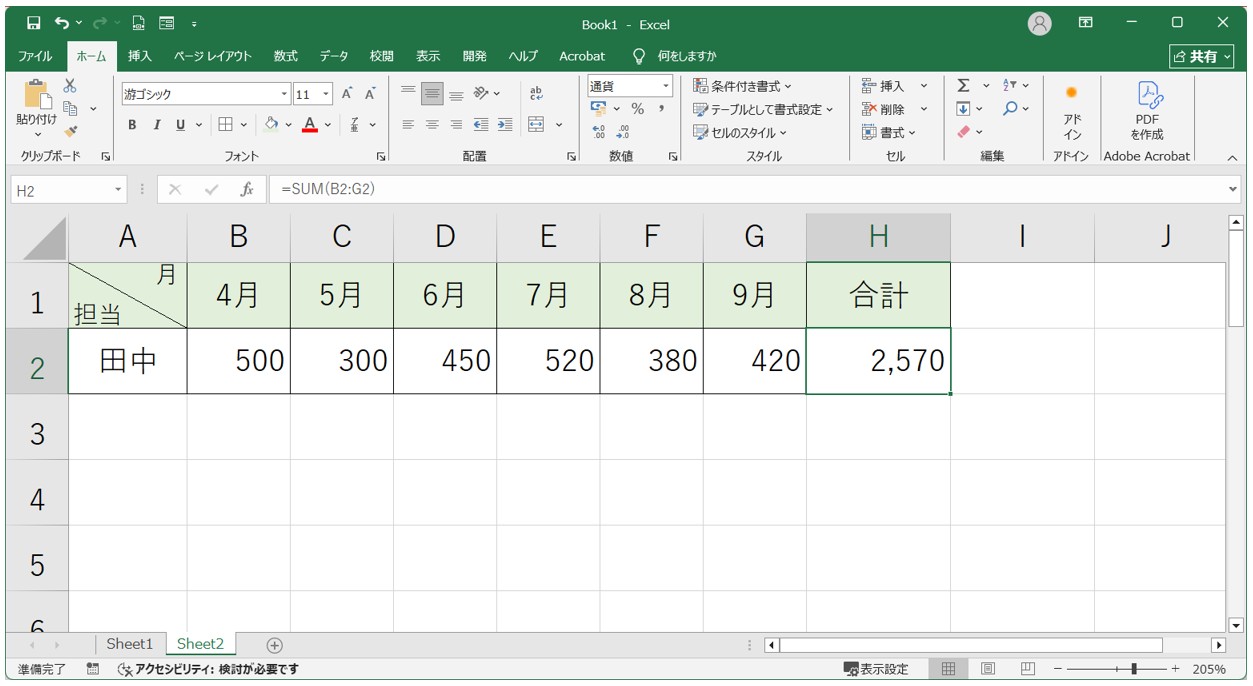Toggle bottom vertical alignment
The image size is (1253, 686).
[456, 94]
